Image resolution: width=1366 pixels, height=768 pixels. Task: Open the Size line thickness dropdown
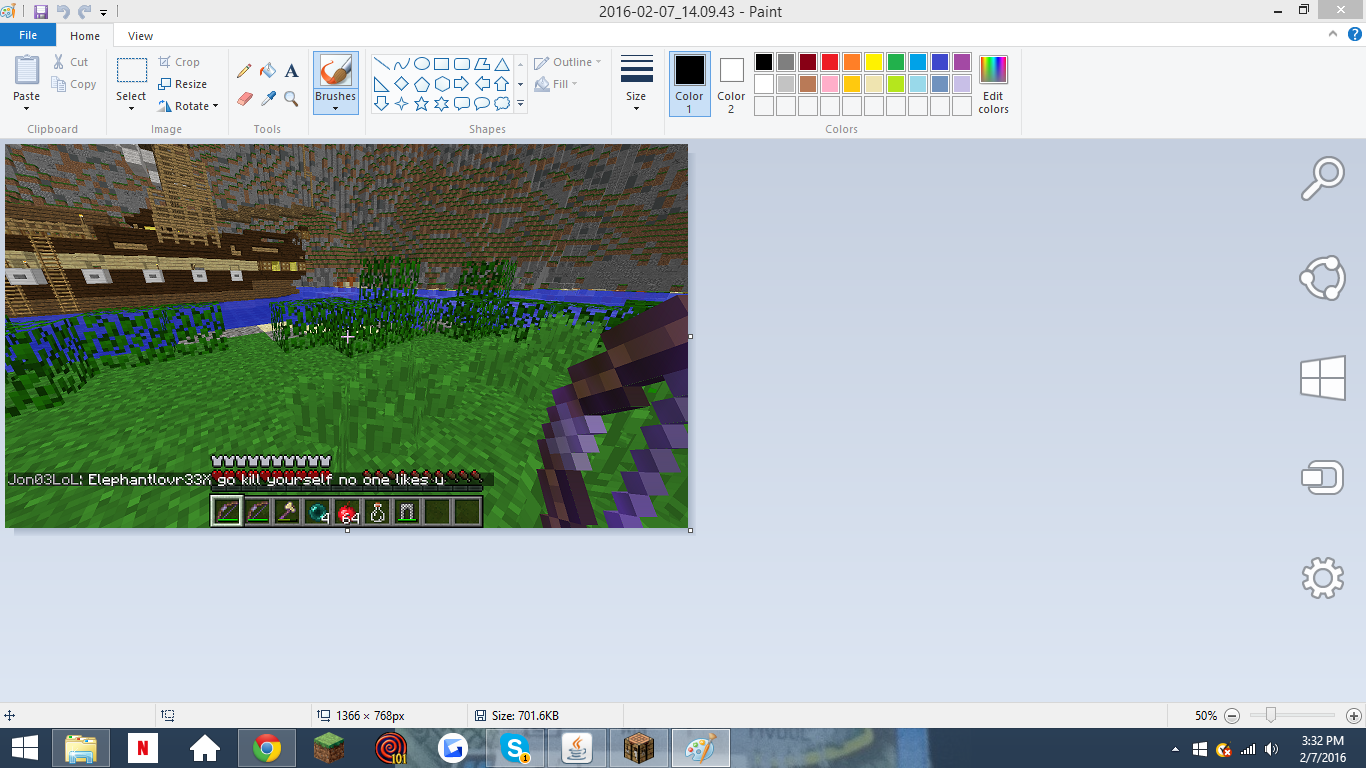(636, 84)
